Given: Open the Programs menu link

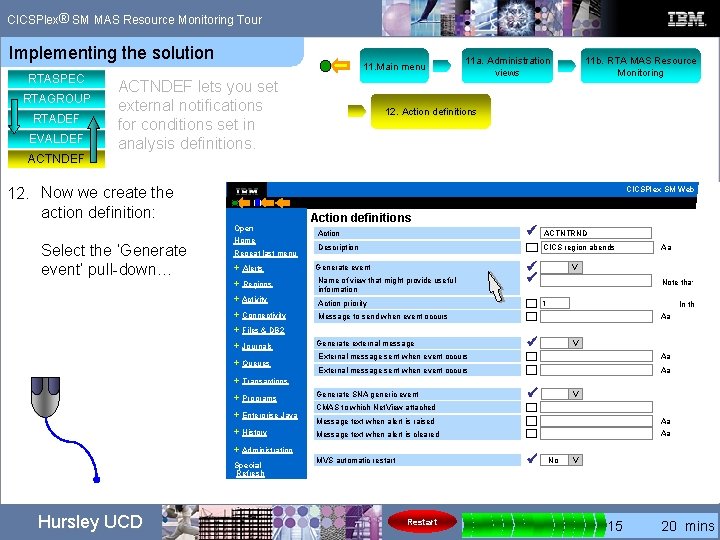Looking at the screenshot, I should click(x=259, y=399).
